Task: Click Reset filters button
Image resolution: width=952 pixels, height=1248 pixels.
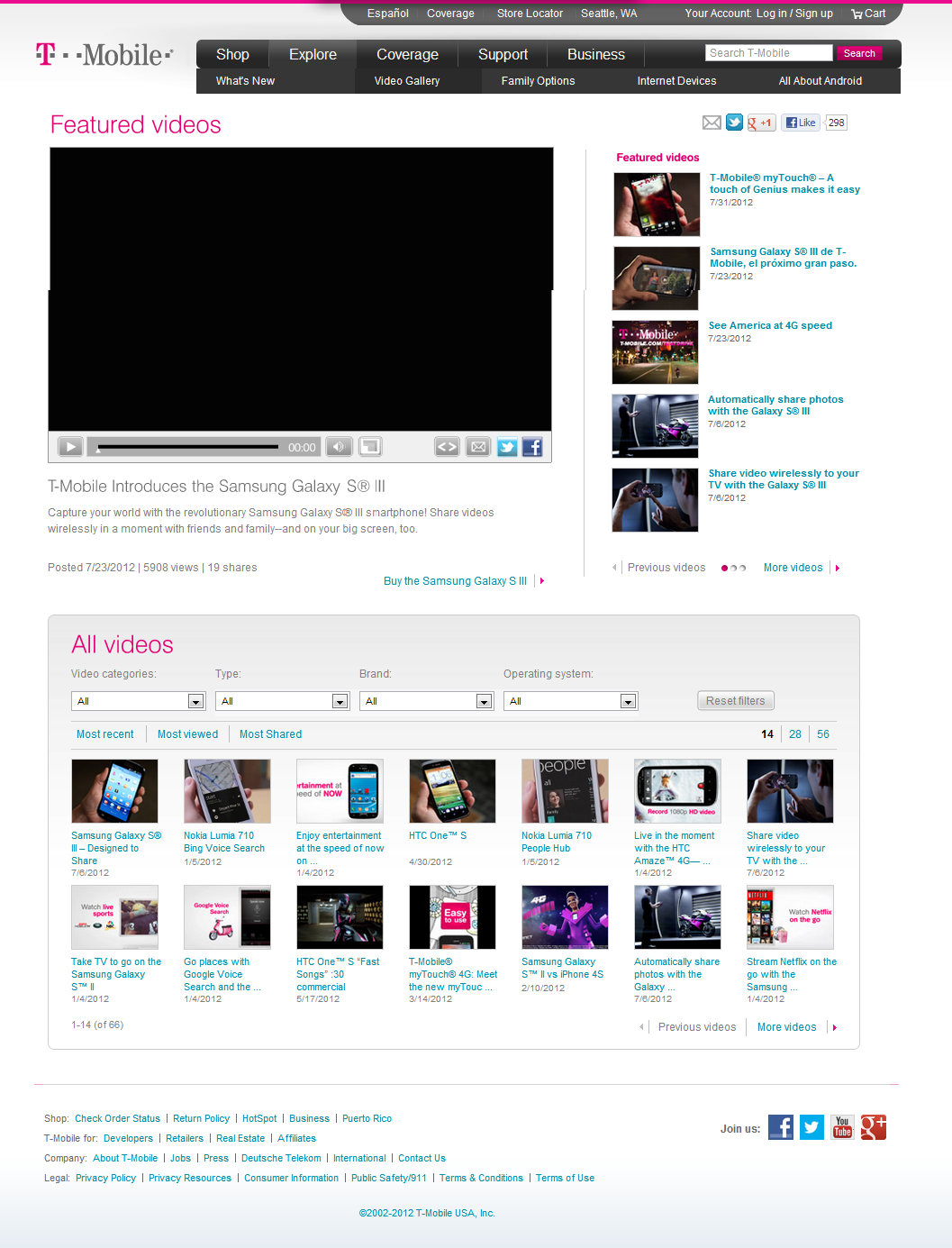Action: (x=736, y=701)
